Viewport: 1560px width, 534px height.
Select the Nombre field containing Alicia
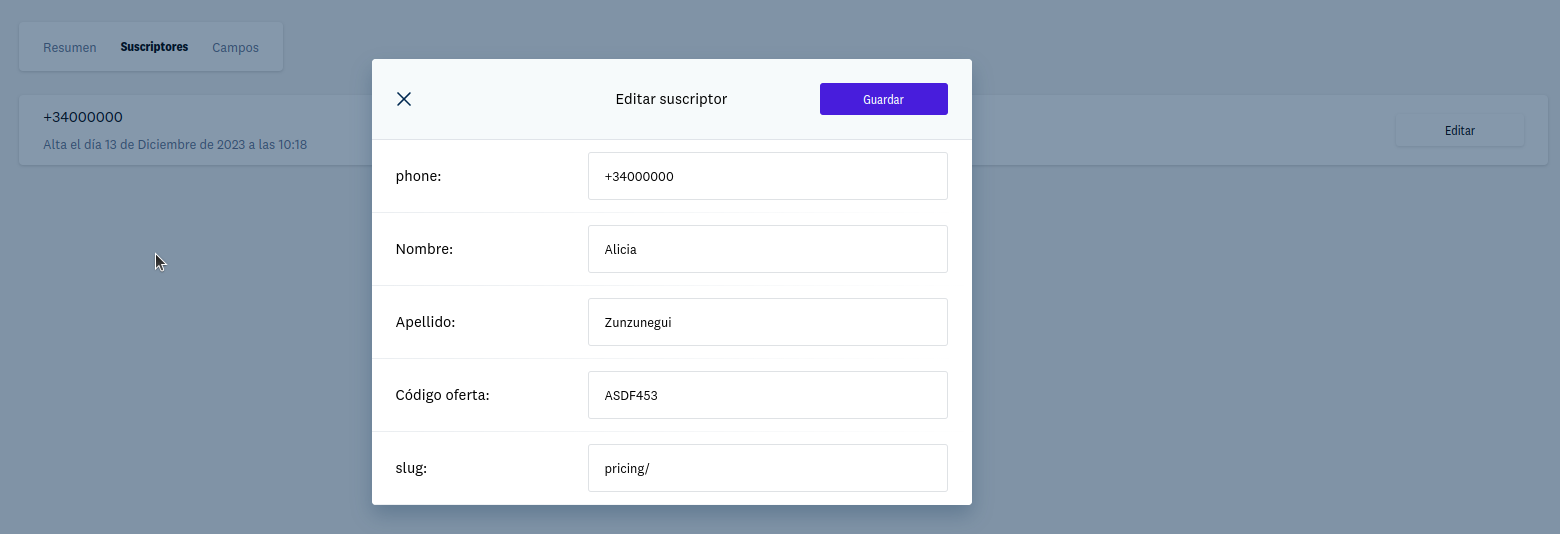point(768,249)
